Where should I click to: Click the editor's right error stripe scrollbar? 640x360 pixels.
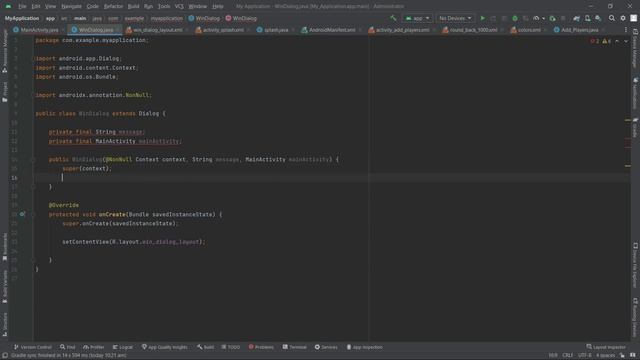coord(628,188)
